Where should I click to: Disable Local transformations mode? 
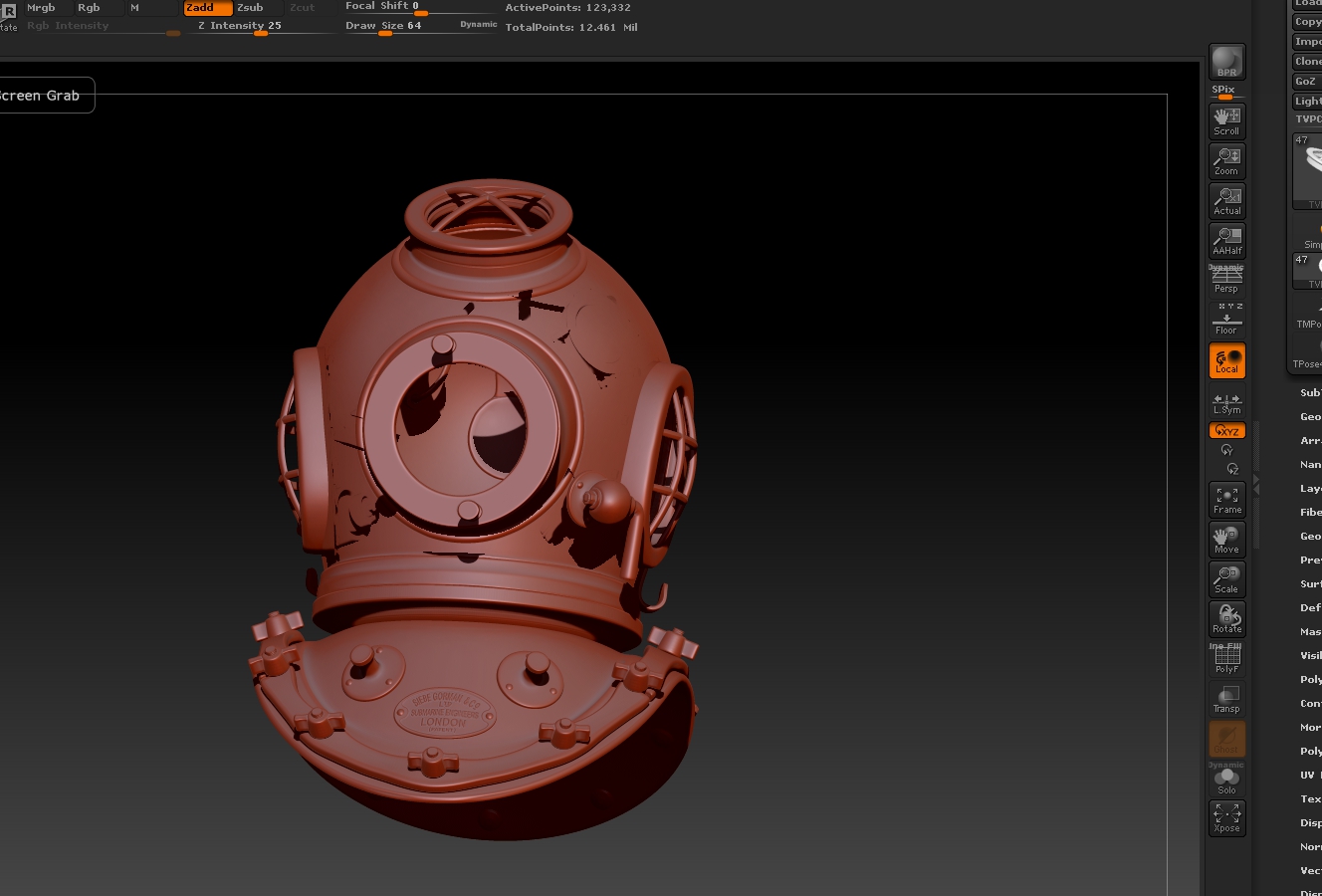click(1226, 360)
